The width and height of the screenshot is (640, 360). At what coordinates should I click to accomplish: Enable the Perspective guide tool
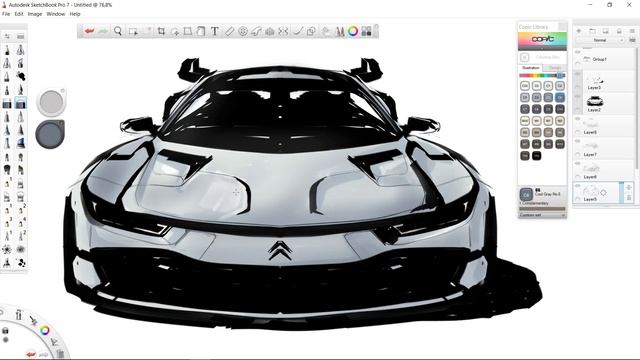(270, 31)
